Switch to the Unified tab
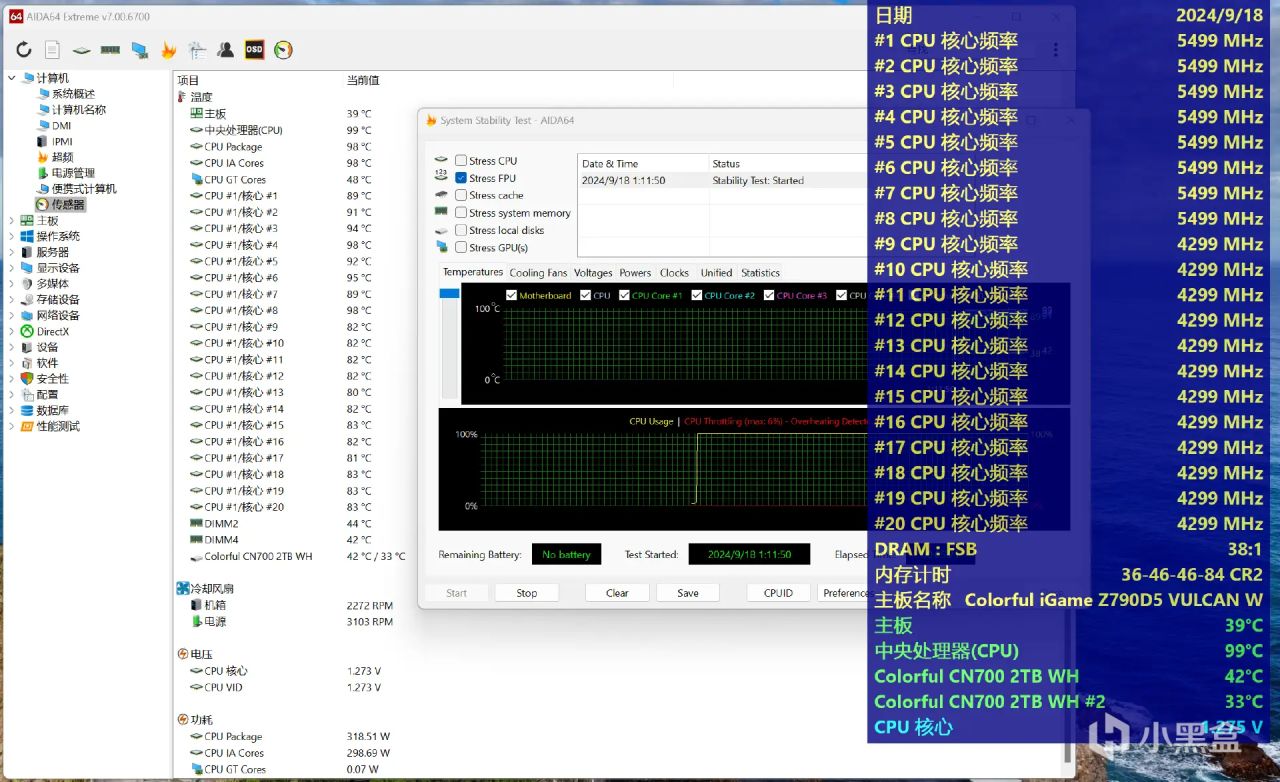The image size is (1280, 782). tap(716, 273)
